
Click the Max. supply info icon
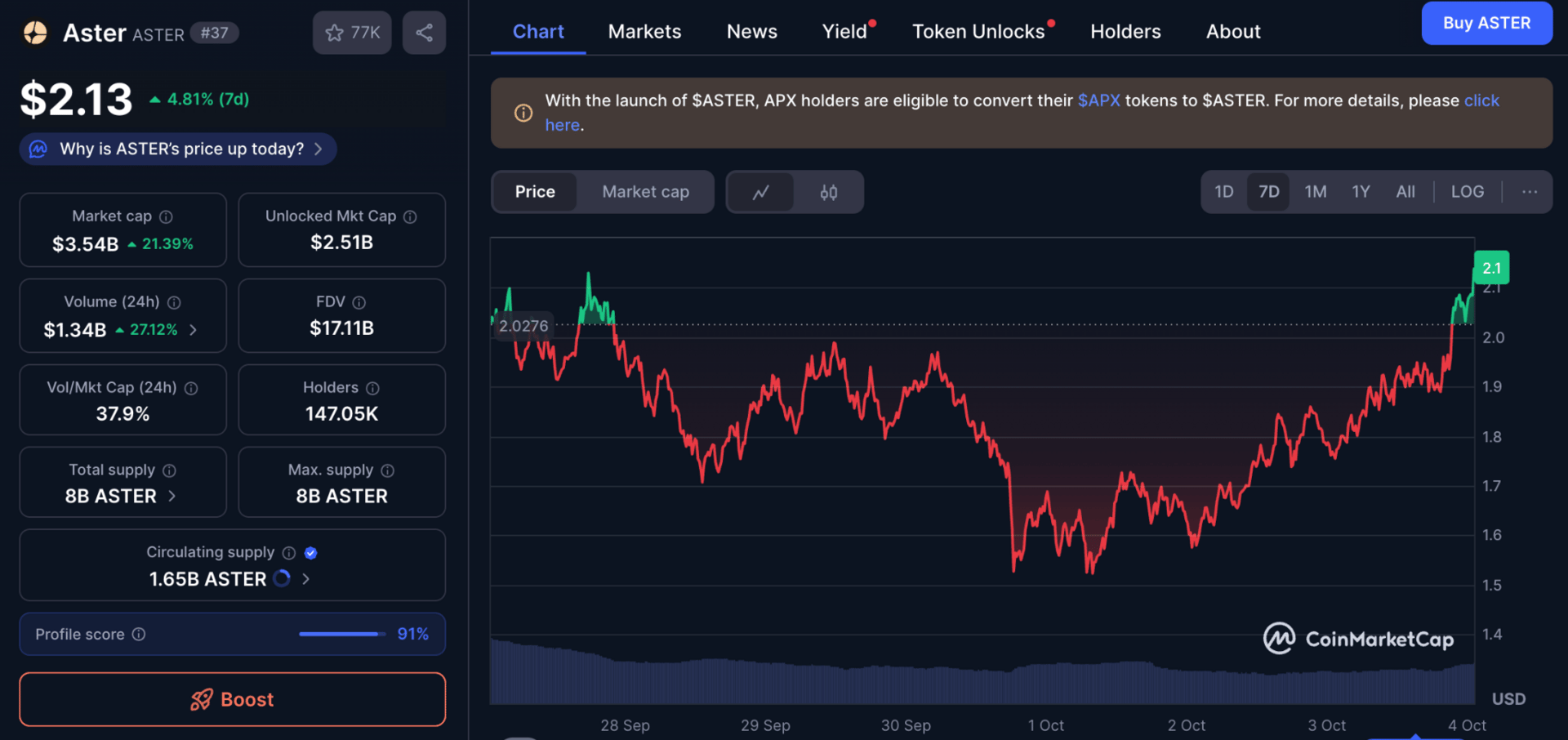(388, 470)
